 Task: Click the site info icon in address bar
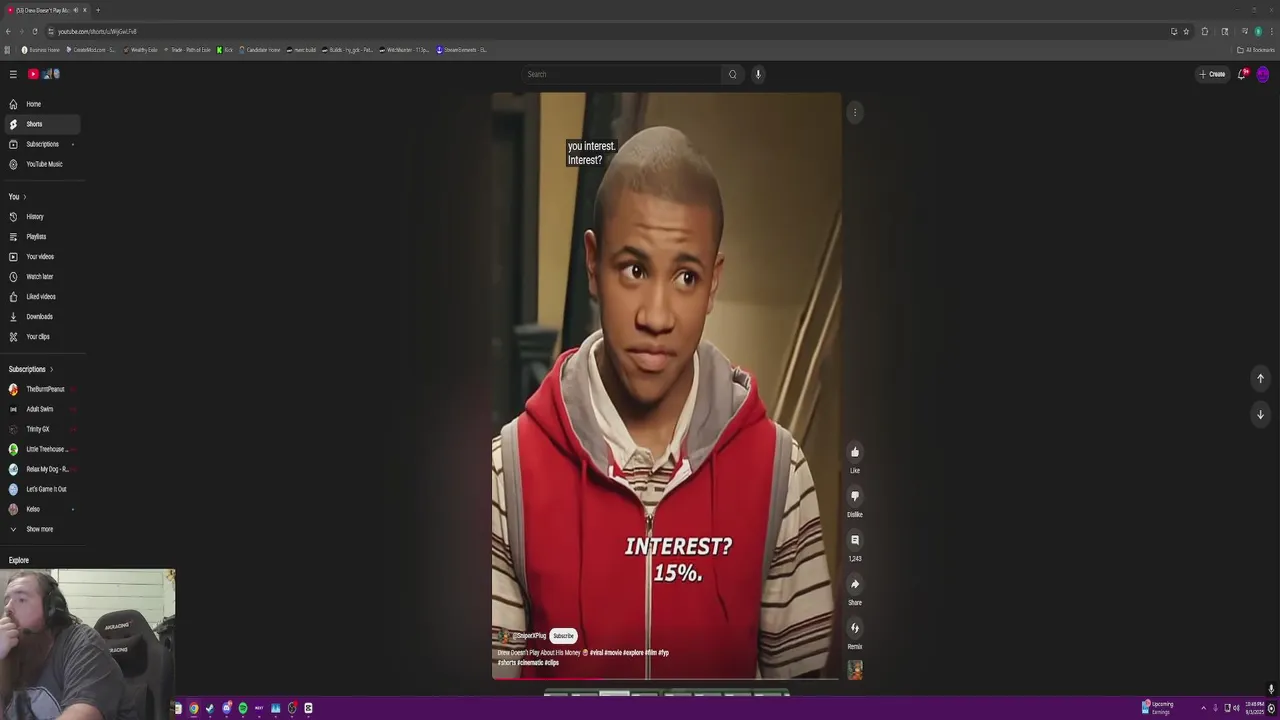click(51, 31)
